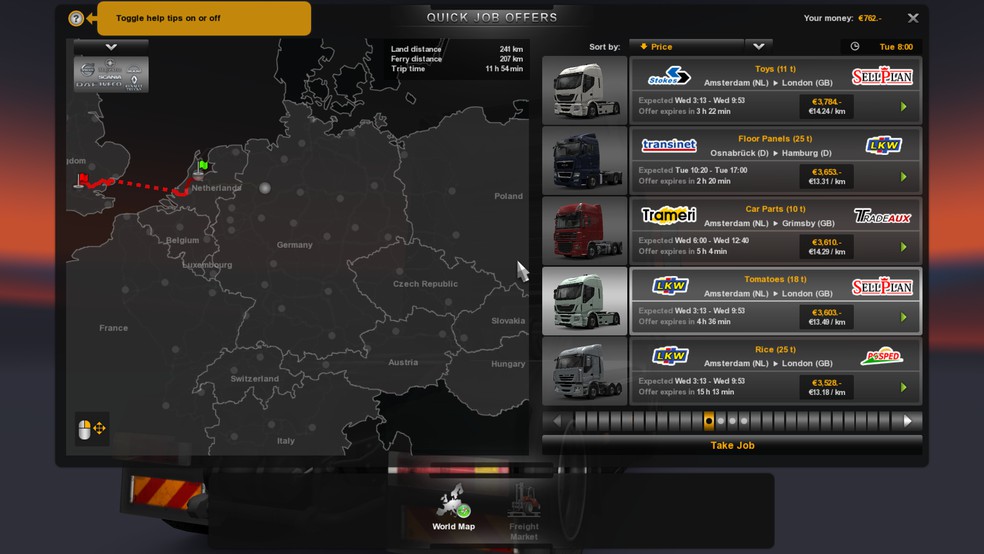Click the €3,653 price of Floor Panels offer
The width and height of the screenshot is (984, 554).
(826, 172)
